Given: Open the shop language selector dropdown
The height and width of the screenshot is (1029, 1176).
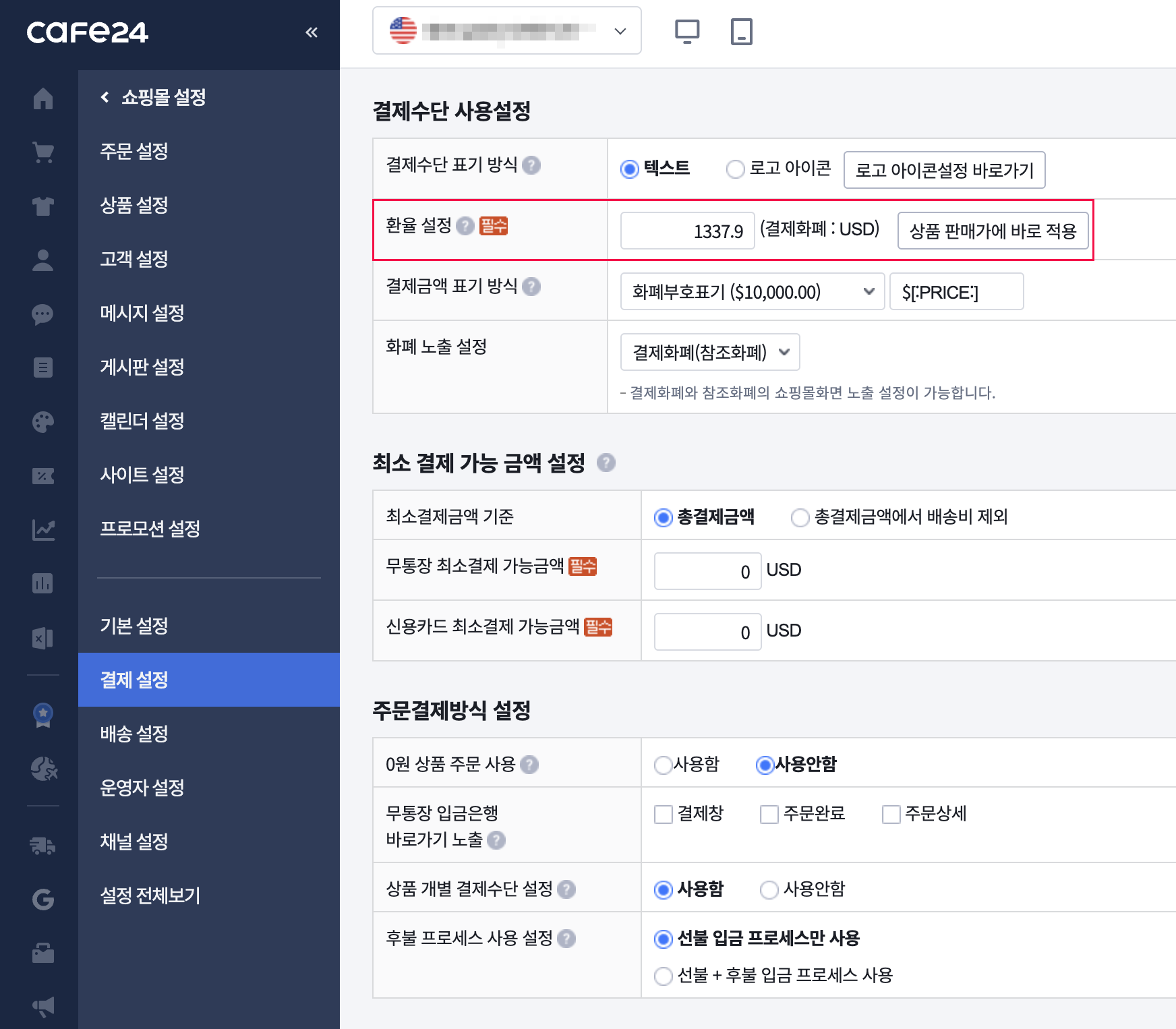Looking at the screenshot, I should (x=507, y=30).
